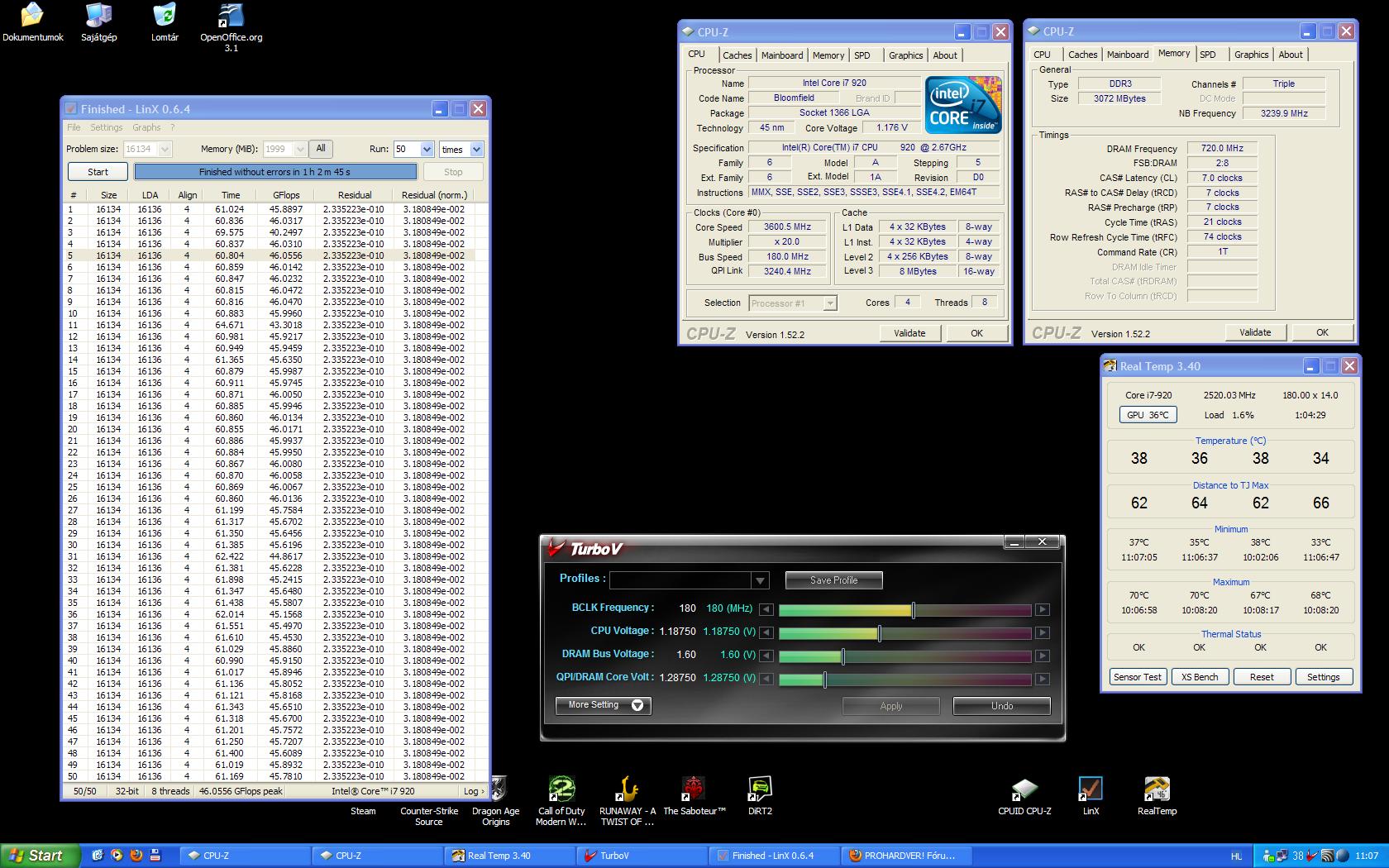Click QPI/DRAM Core Volt decrease arrow
This screenshot has height=868, width=1389.
point(766,679)
